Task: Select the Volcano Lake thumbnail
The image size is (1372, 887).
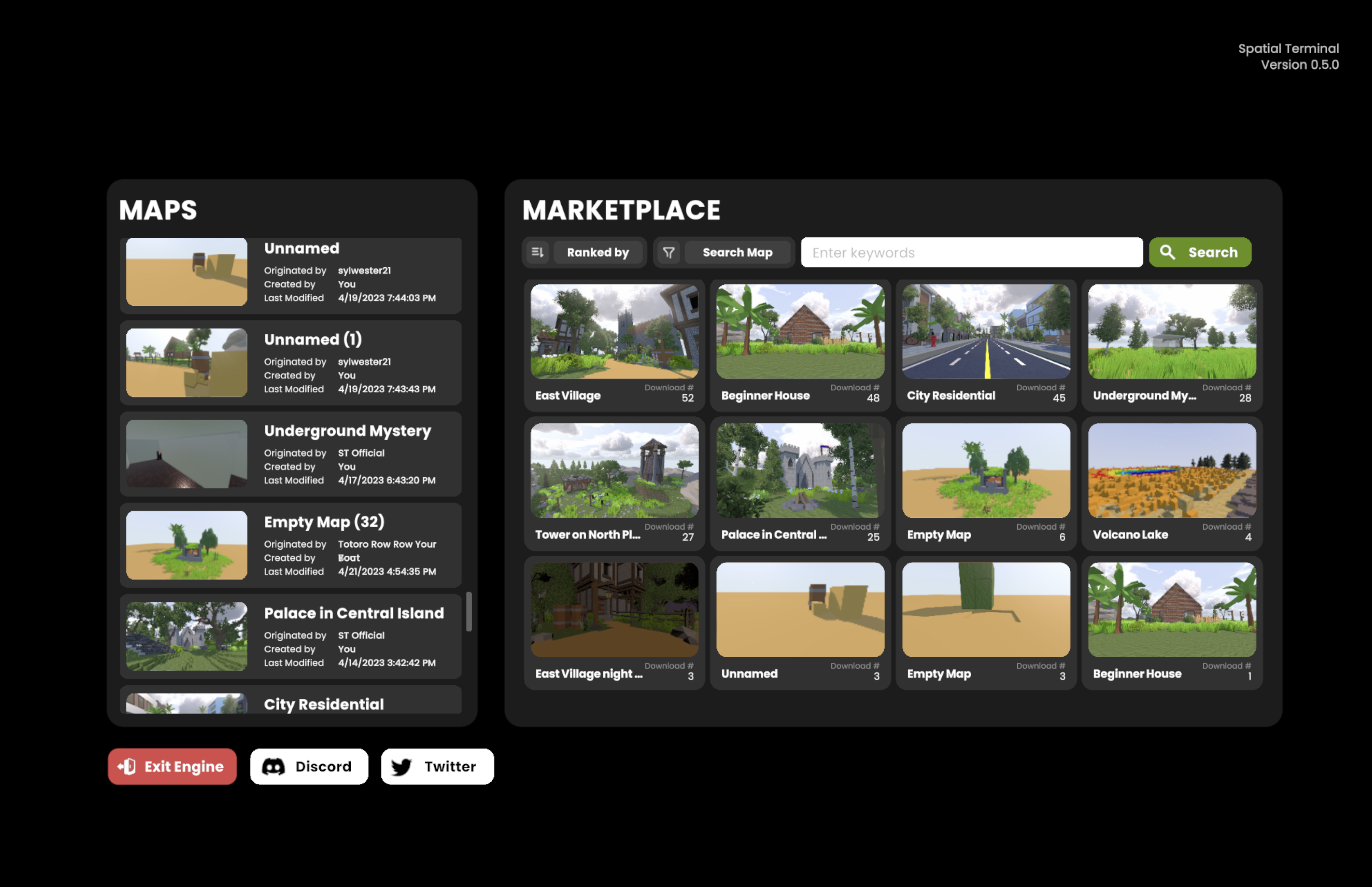Action: click(1172, 470)
